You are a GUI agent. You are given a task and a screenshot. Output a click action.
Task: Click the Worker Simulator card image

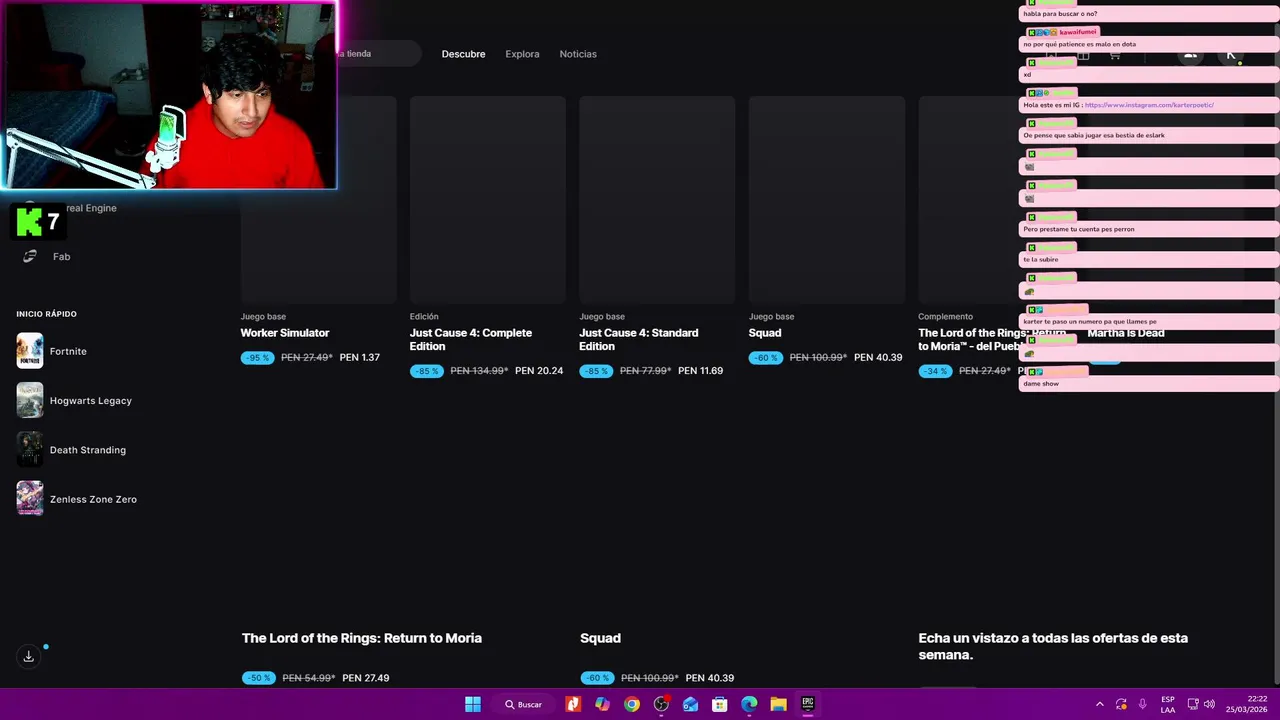tap(318, 200)
